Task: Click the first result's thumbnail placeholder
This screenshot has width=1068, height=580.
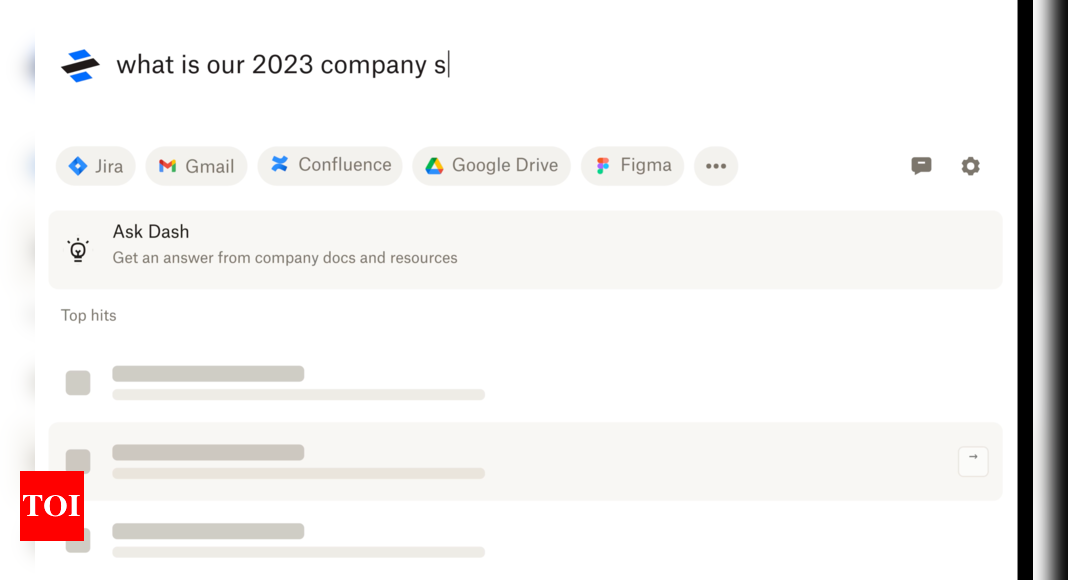Action: click(78, 383)
